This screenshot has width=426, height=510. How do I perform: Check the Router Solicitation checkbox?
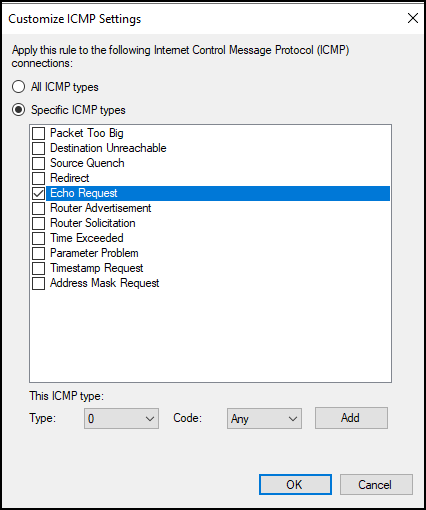pos(39,223)
